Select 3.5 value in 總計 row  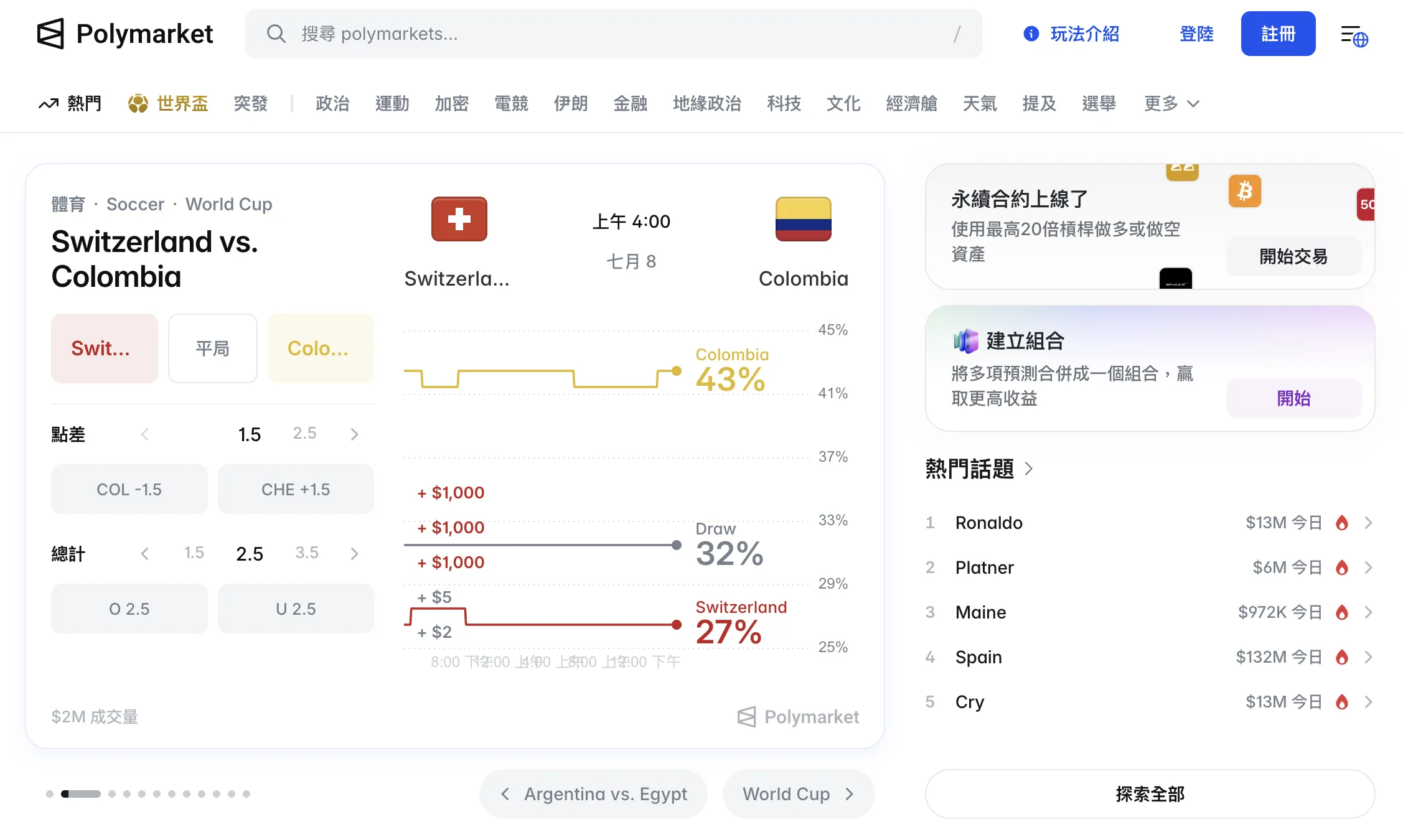pos(307,553)
